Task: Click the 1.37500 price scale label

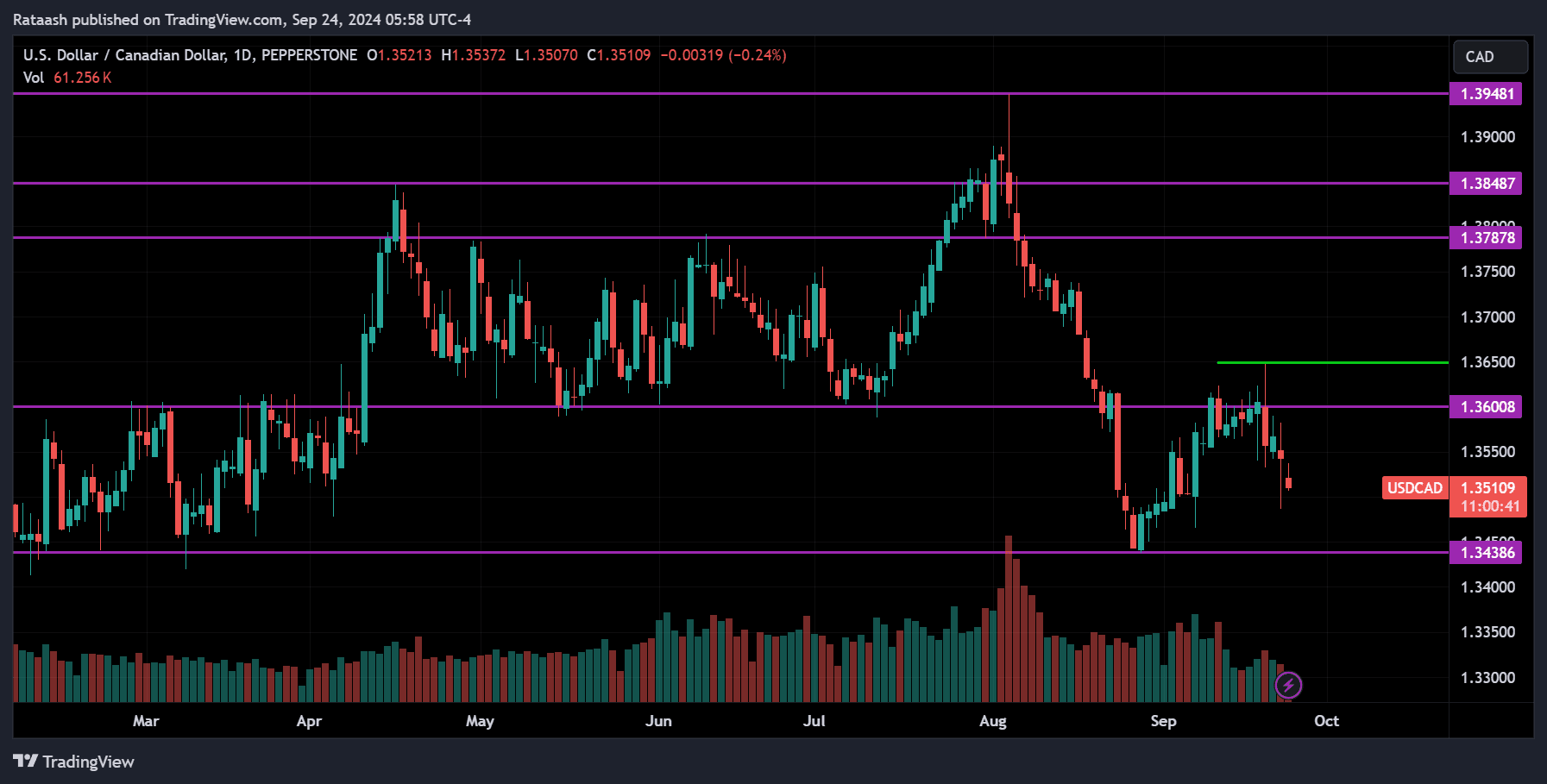Action: [x=1487, y=272]
